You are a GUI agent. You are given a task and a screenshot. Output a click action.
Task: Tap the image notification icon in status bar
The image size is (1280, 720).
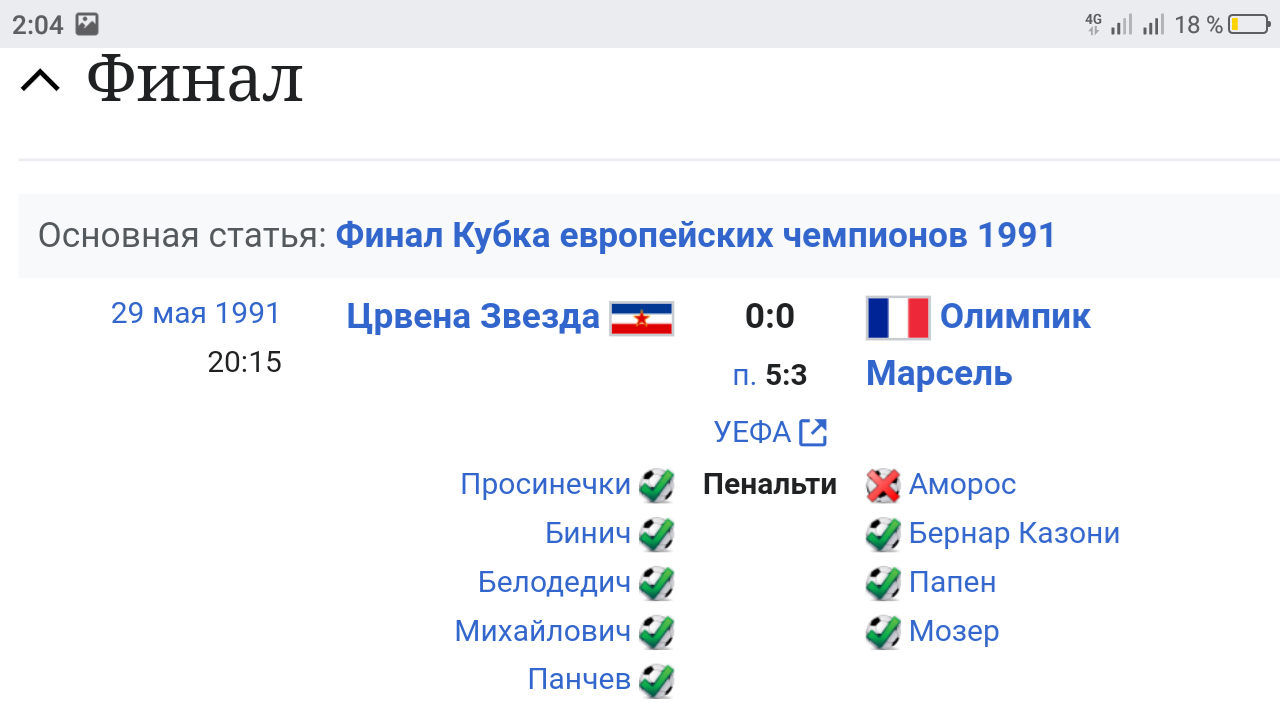pyautogui.click(x=87, y=24)
